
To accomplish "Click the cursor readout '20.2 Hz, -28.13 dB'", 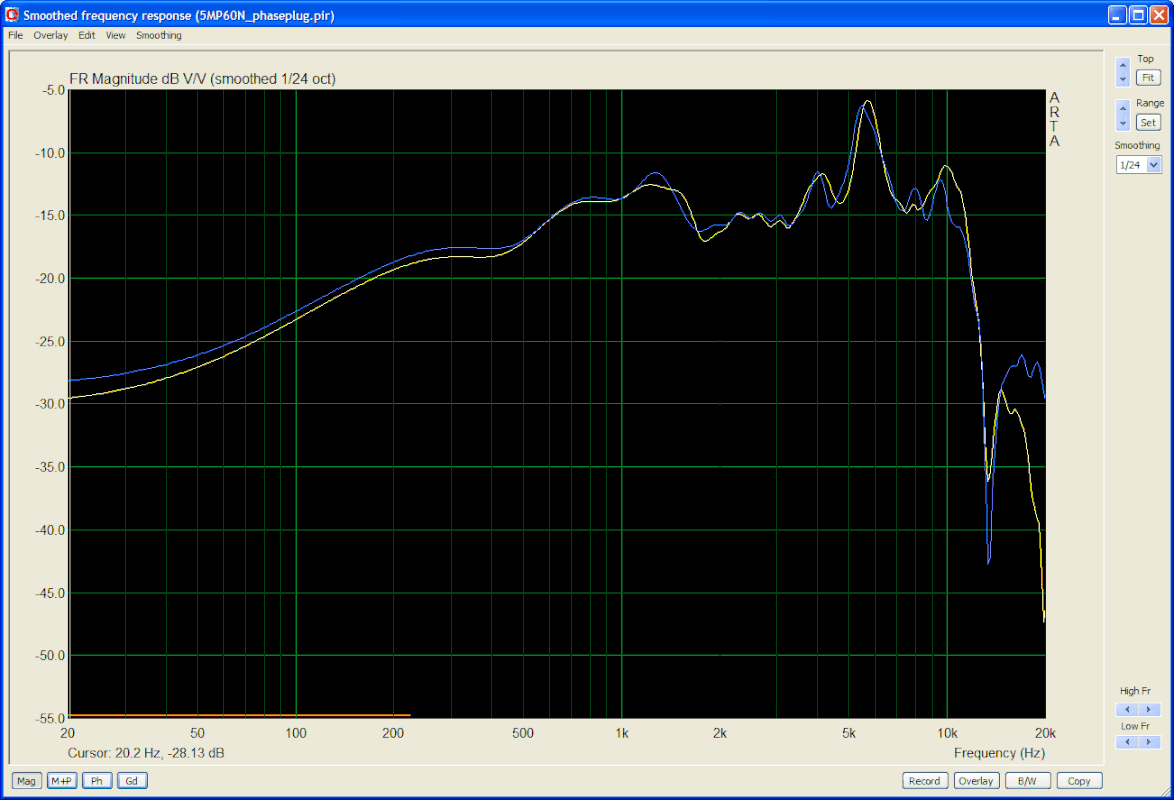I will click(170, 753).
